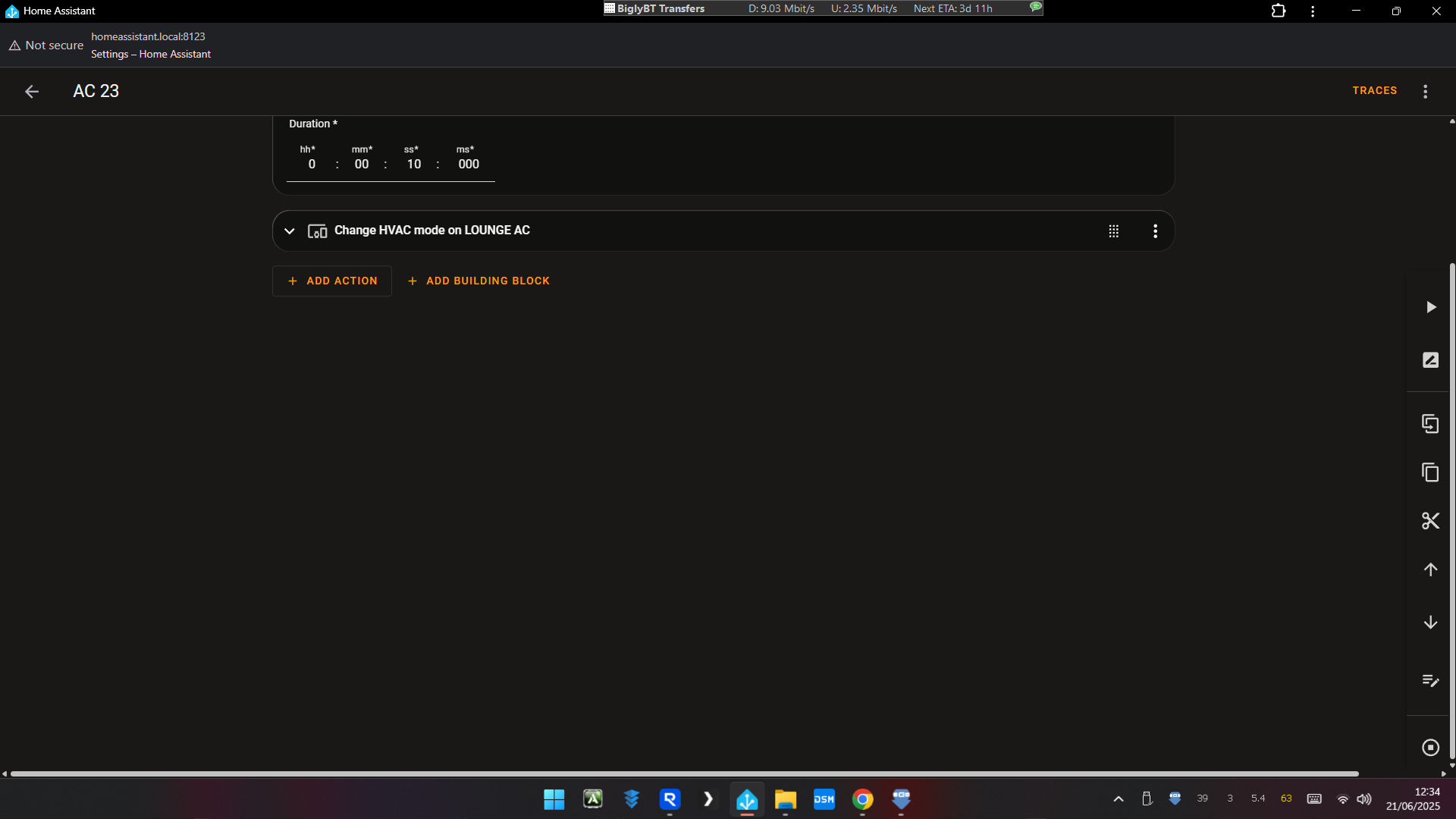
Task: Open Google Chrome from the taskbar
Action: coord(862,799)
